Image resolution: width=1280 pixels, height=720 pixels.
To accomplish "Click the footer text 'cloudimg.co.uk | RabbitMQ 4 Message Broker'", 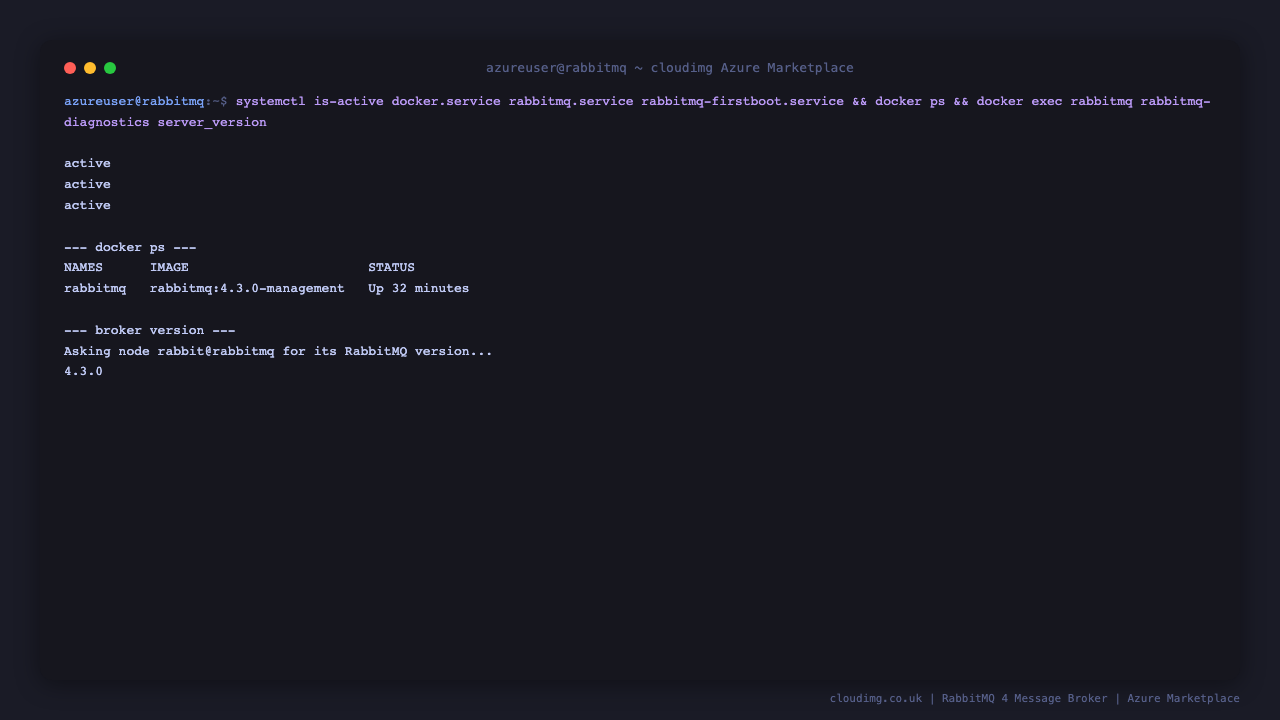I will pyautogui.click(x=969, y=698).
